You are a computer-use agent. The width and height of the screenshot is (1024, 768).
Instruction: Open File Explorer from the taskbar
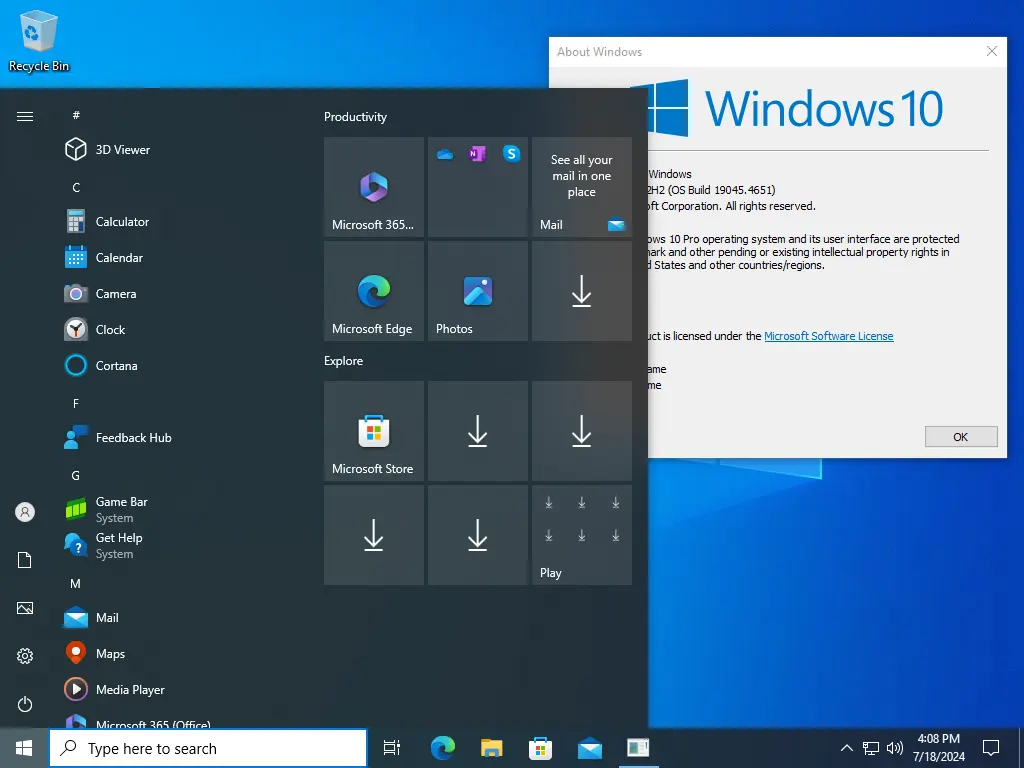tap(492, 748)
